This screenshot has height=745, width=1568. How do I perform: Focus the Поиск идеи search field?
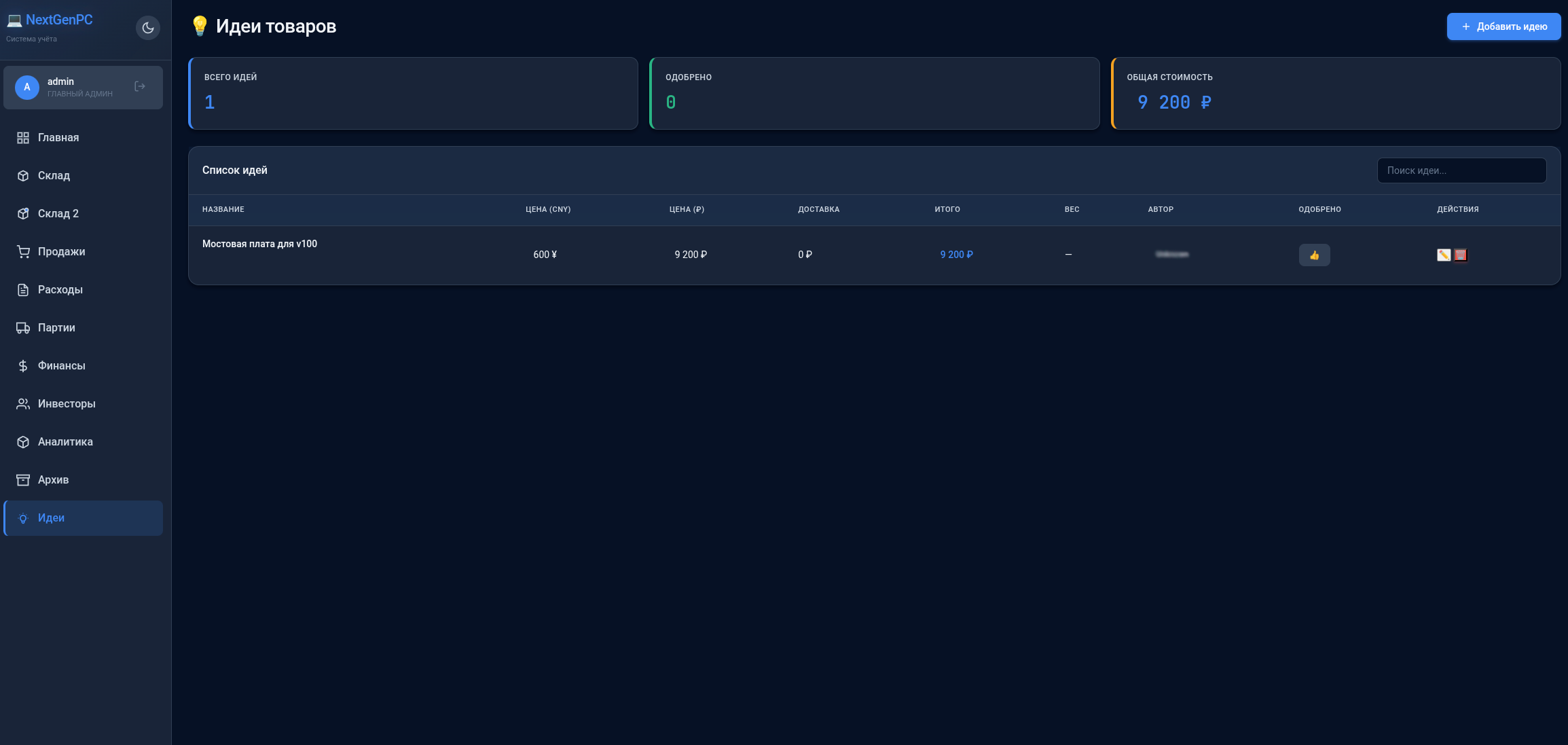point(1461,170)
